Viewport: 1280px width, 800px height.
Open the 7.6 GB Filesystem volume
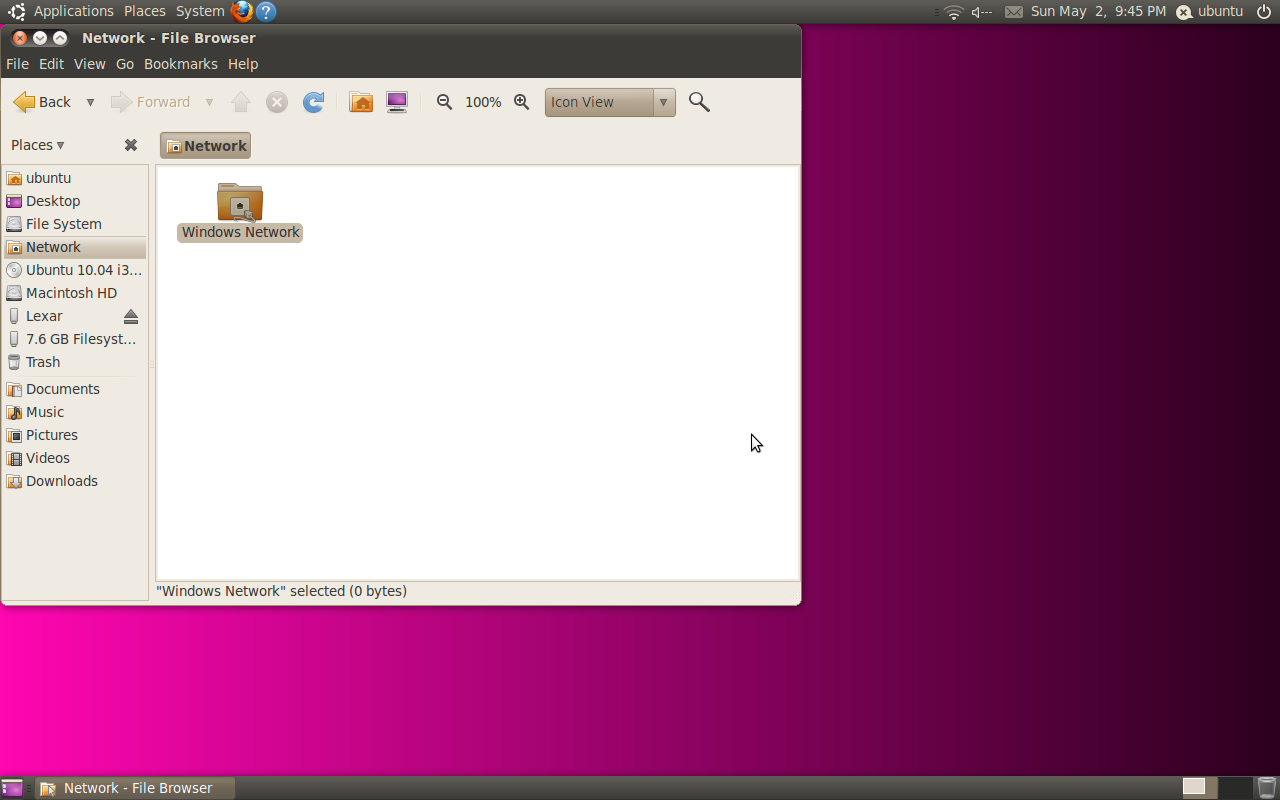tap(75, 339)
